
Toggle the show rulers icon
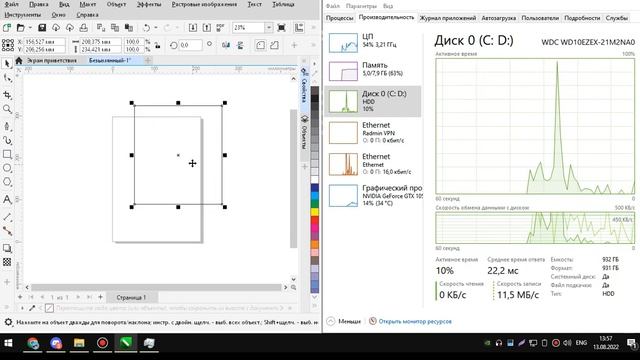click(x=299, y=28)
